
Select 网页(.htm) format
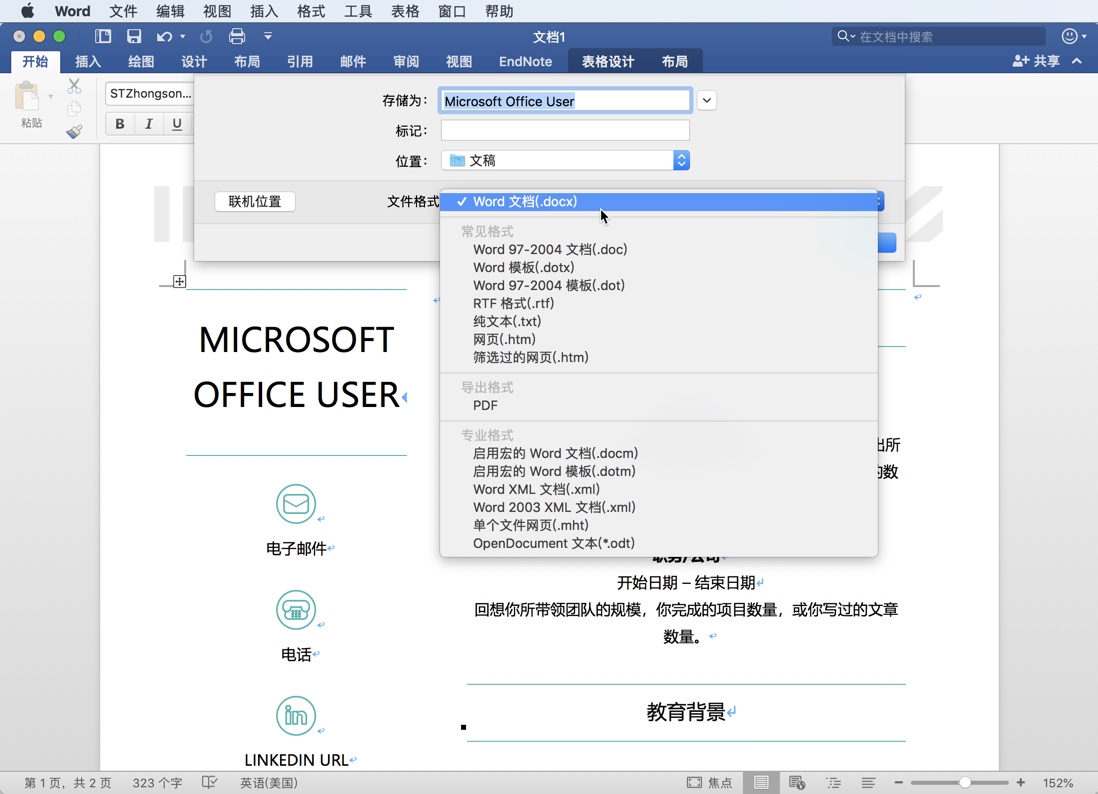[658, 340]
